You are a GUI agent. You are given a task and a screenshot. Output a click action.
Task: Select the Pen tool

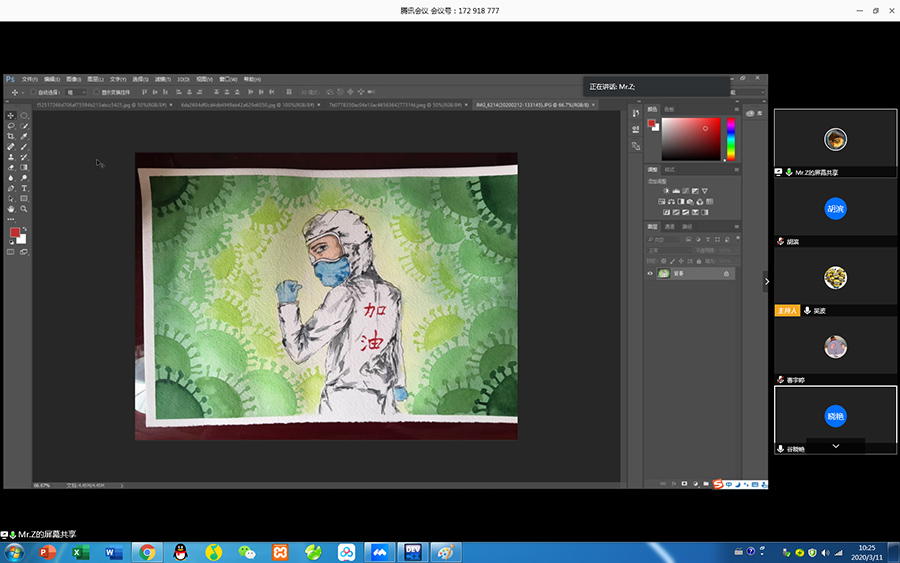coord(11,188)
